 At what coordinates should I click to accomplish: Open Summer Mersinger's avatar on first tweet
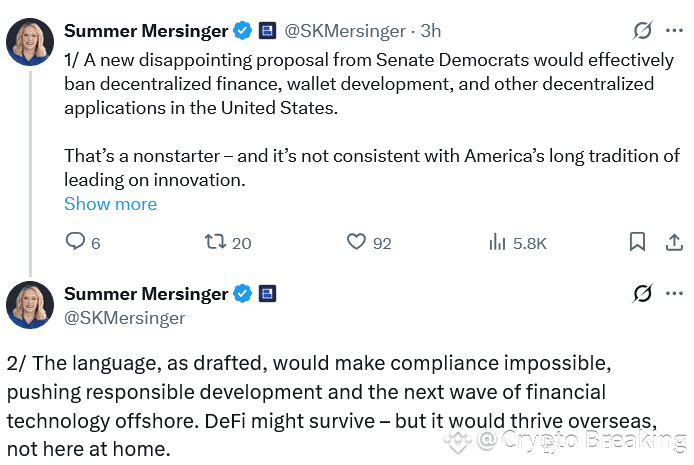pos(30,42)
